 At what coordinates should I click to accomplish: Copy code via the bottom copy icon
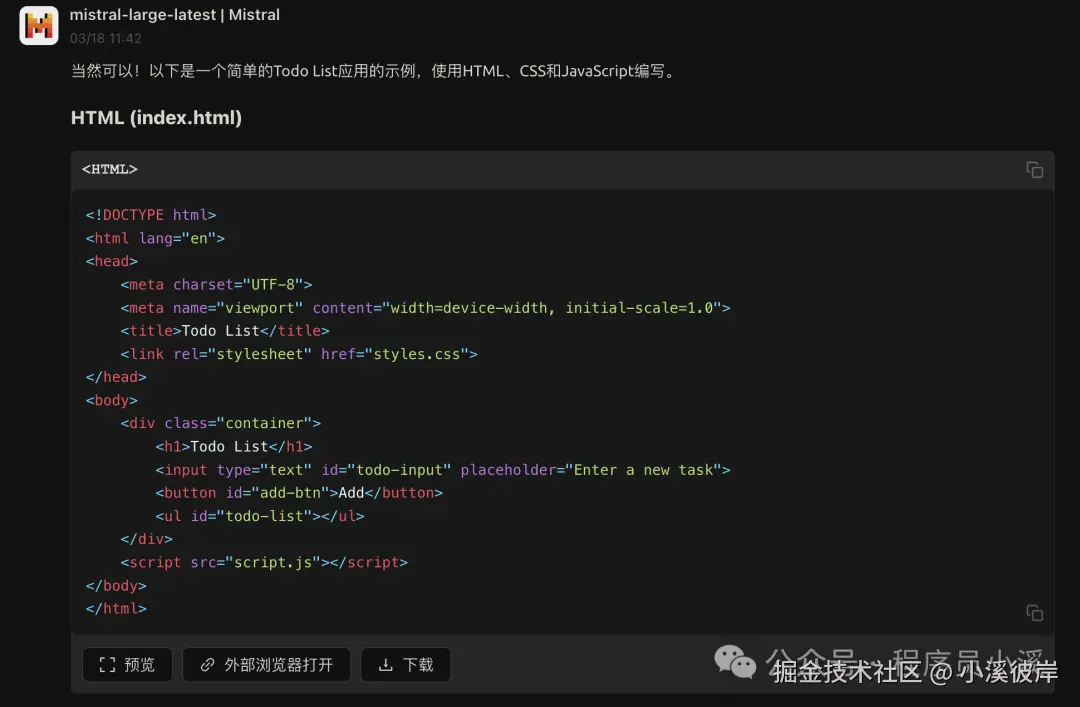tap(1034, 612)
